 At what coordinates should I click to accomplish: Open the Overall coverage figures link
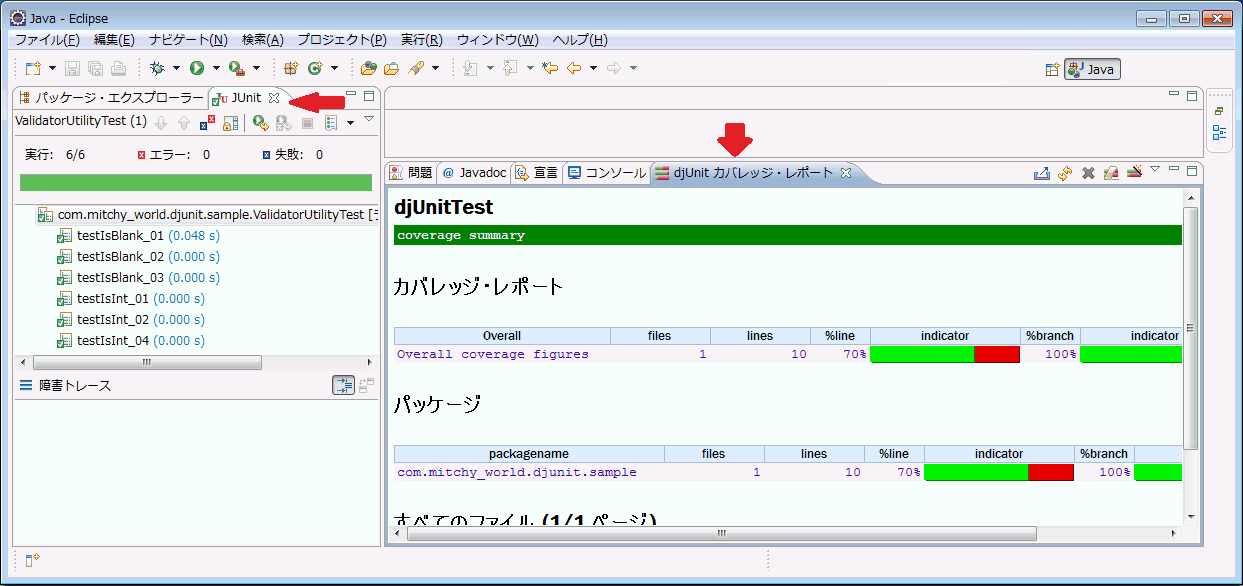click(x=493, y=354)
